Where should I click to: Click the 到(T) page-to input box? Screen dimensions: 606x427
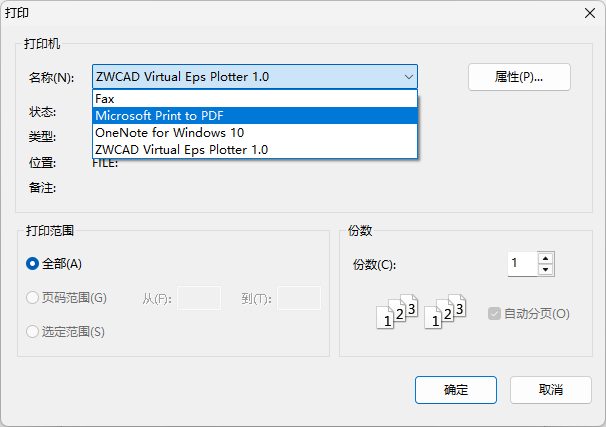click(x=298, y=298)
